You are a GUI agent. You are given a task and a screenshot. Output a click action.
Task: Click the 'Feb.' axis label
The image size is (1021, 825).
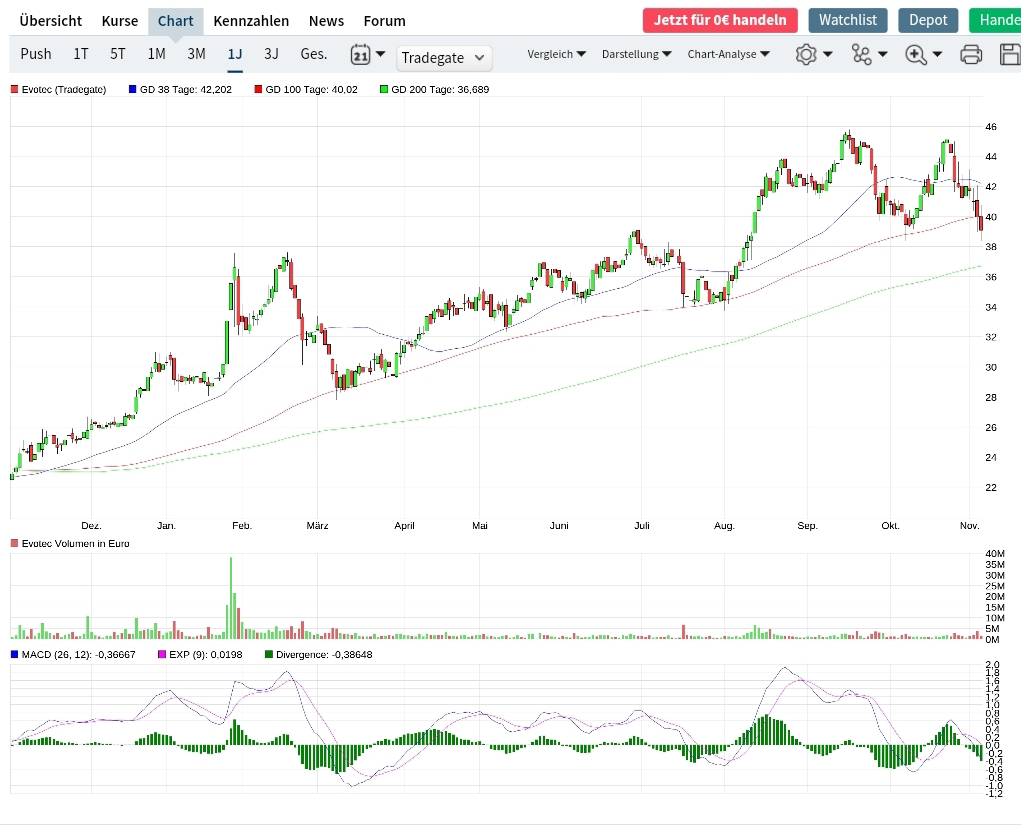tap(242, 525)
